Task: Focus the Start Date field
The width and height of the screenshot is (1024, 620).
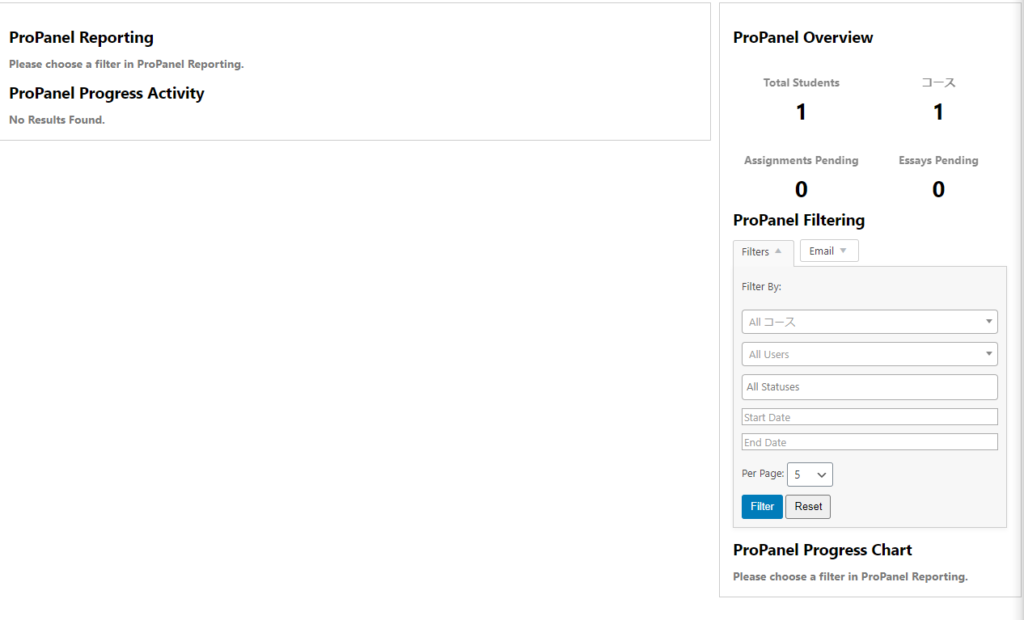Action: tap(869, 417)
